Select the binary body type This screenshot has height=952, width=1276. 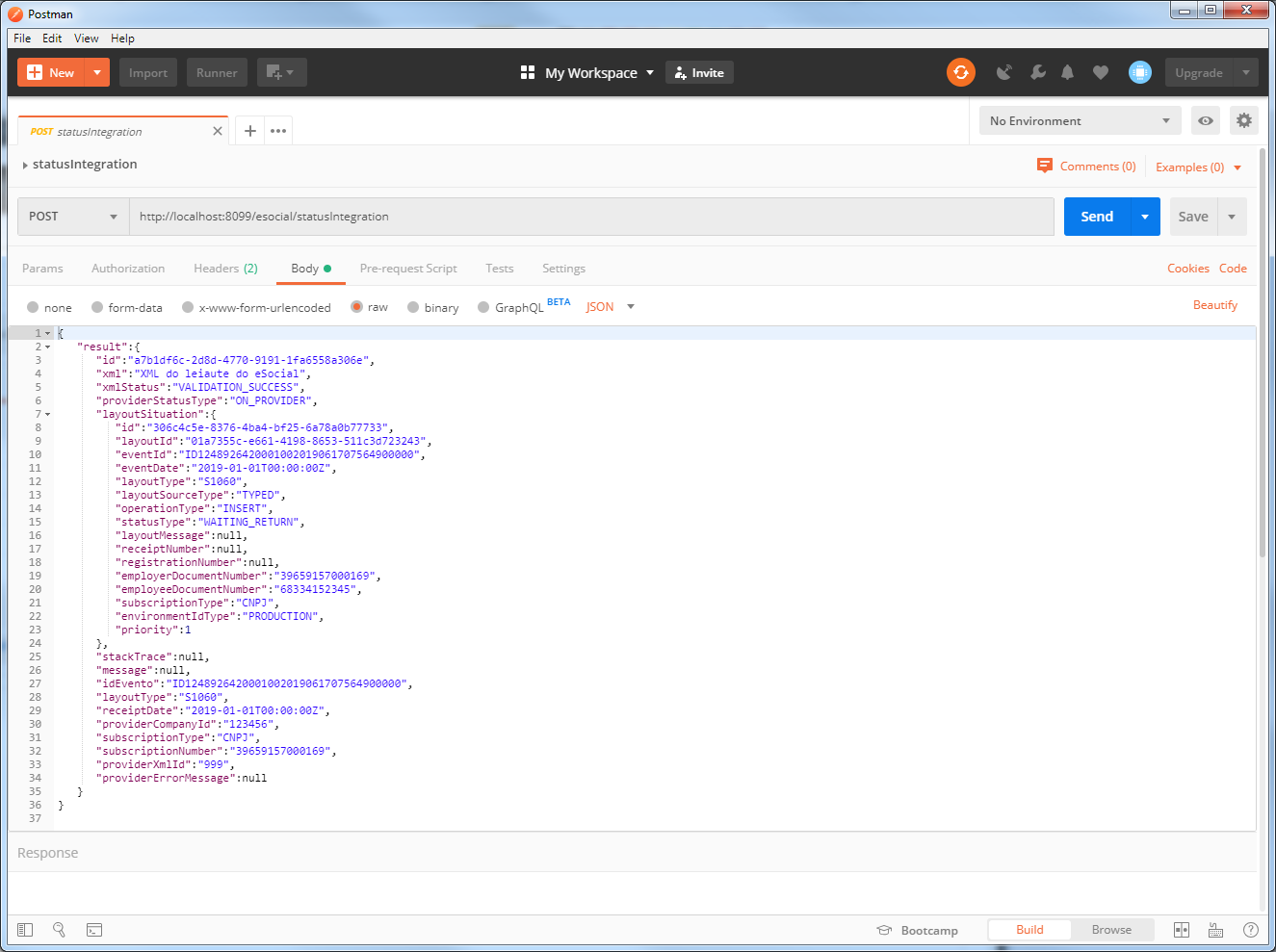click(413, 307)
